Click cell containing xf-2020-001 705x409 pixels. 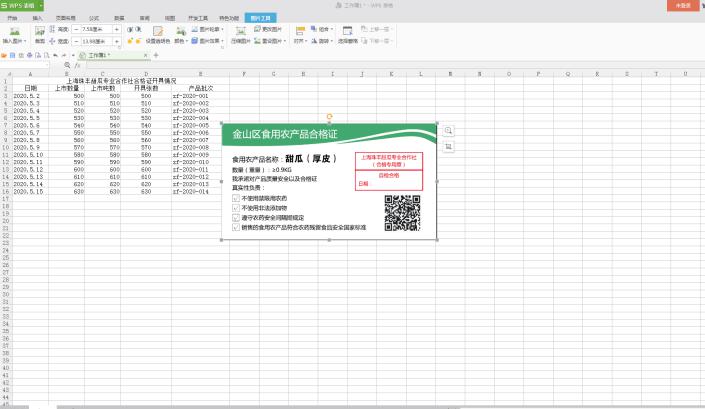coord(200,96)
